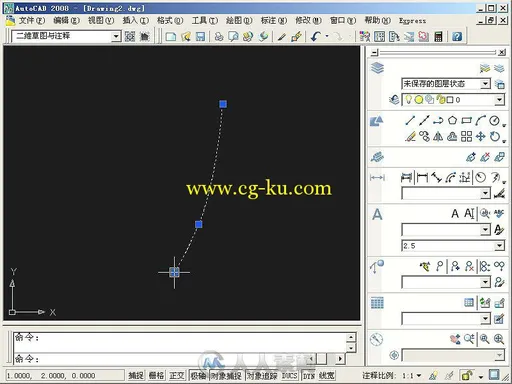This screenshot has height=384, width=512.
Task: Select the Erase tool
Action: coord(410,136)
